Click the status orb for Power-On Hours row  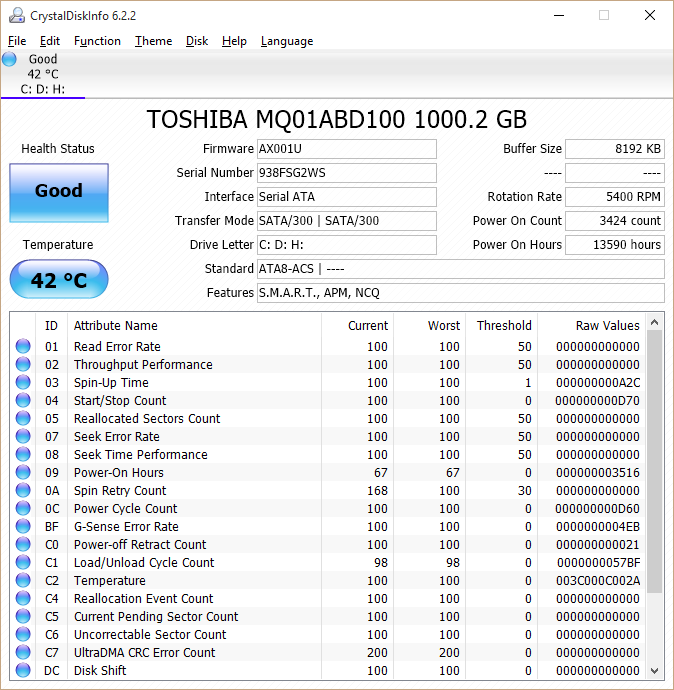(x=23, y=472)
